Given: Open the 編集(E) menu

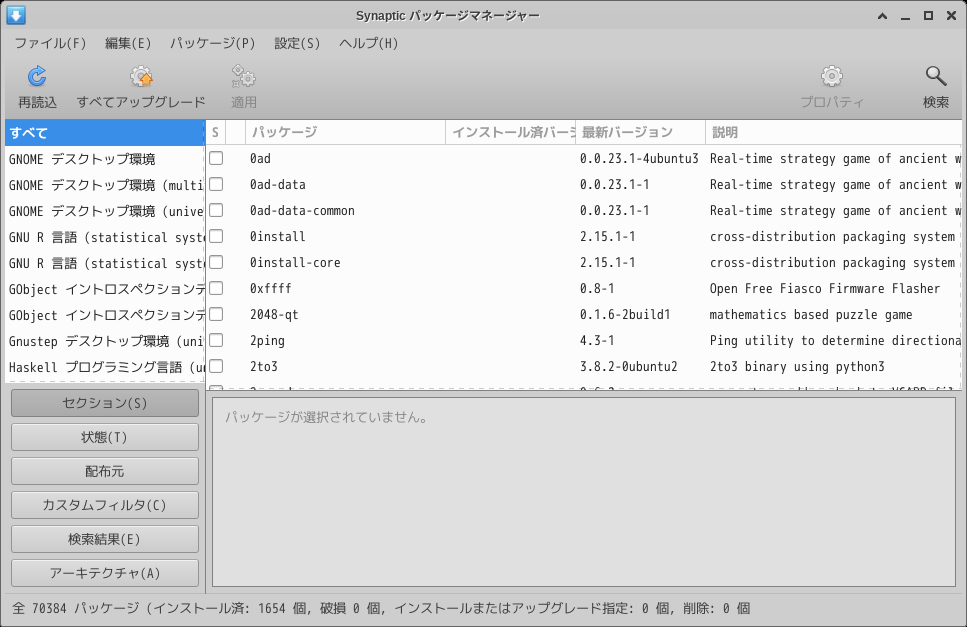Looking at the screenshot, I should pos(128,43).
